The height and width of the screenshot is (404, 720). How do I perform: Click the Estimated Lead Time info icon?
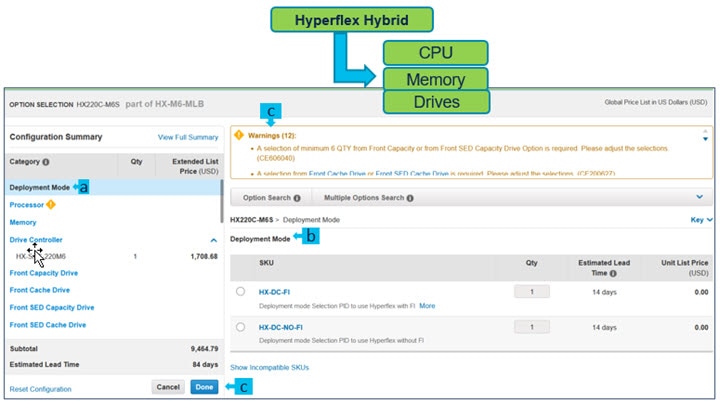[612, 272]
